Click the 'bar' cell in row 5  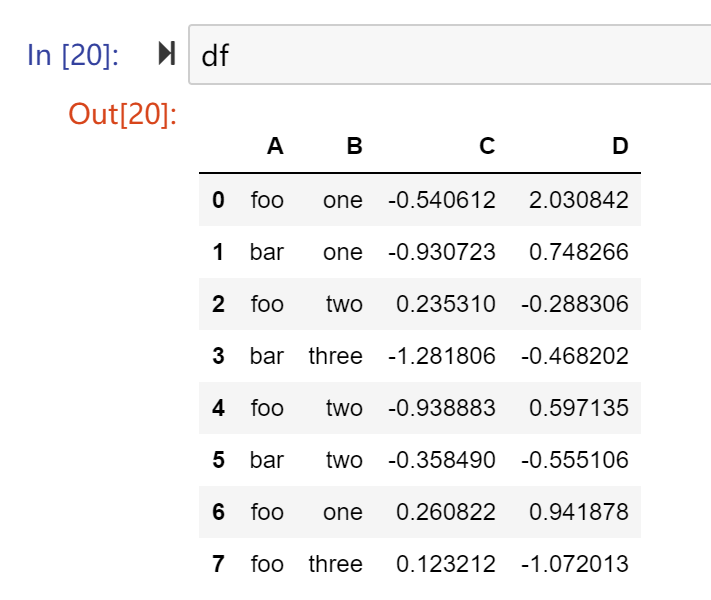pyautogui.click(x=267, y=460)
